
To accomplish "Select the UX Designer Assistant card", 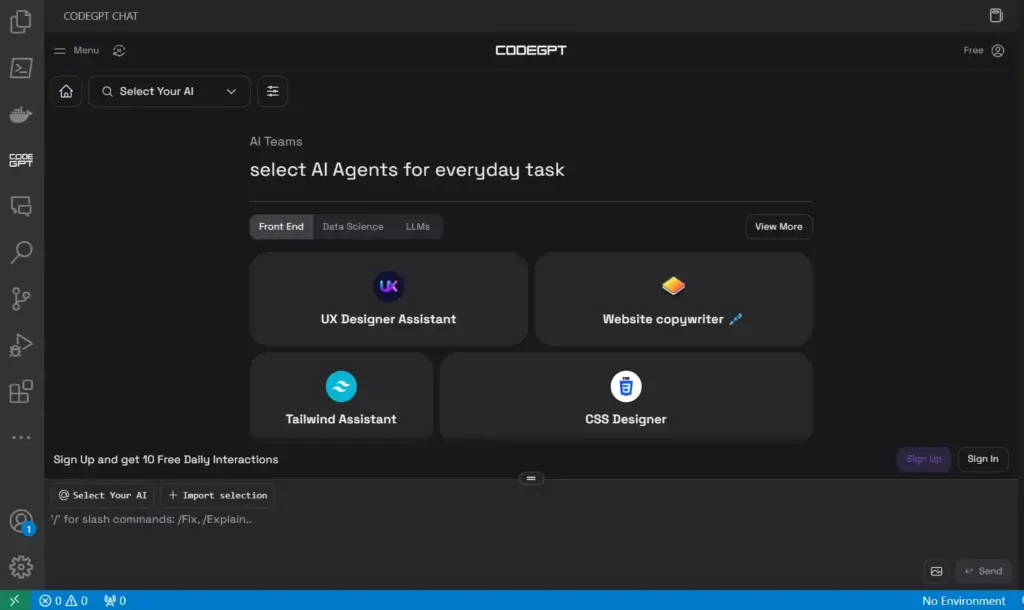I will click(x=389, y=299).
